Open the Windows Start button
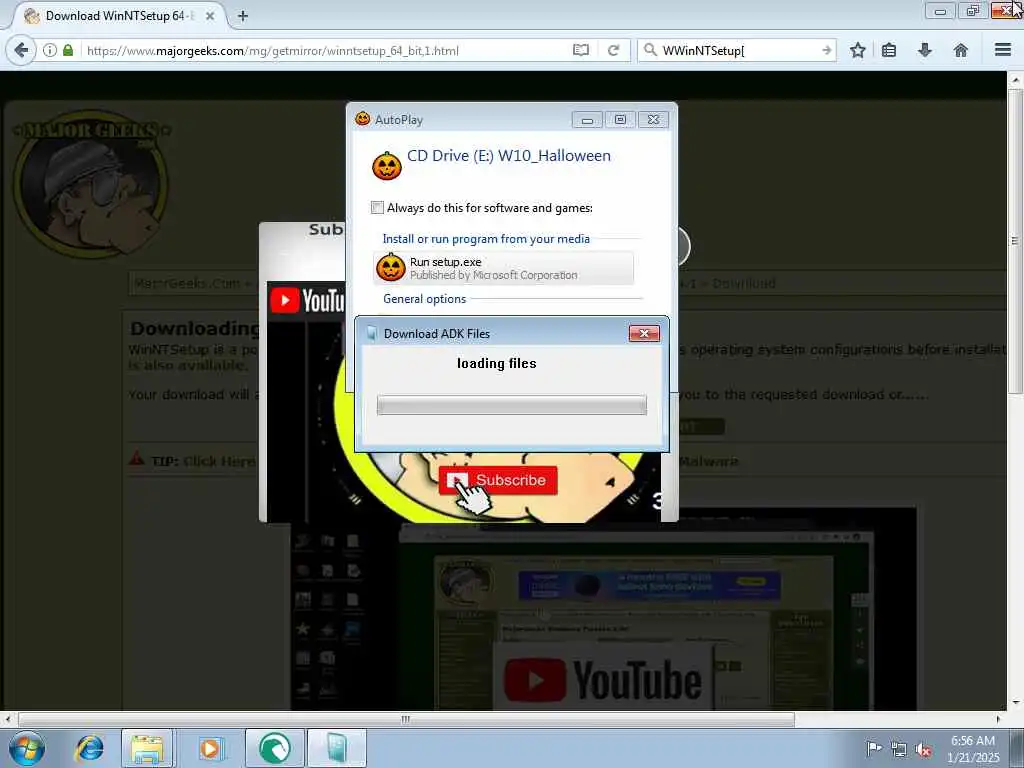The image size is (1024, 768). (x=27, y=748)
